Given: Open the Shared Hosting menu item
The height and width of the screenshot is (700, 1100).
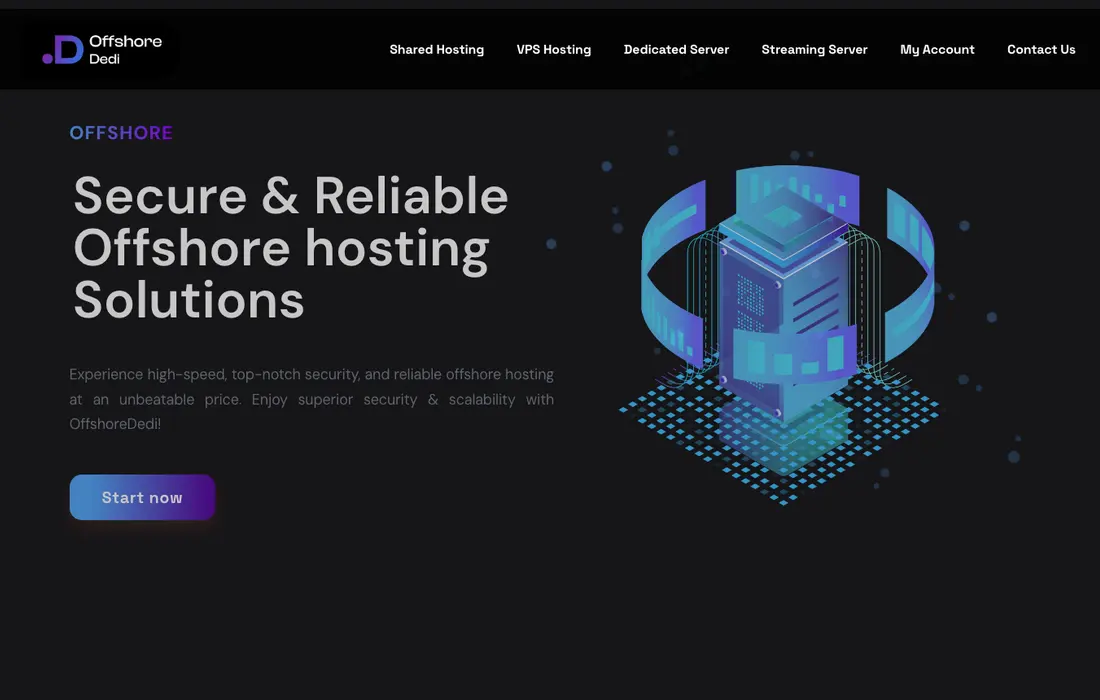Looking at the screenshot, I should tap(436, 50).
